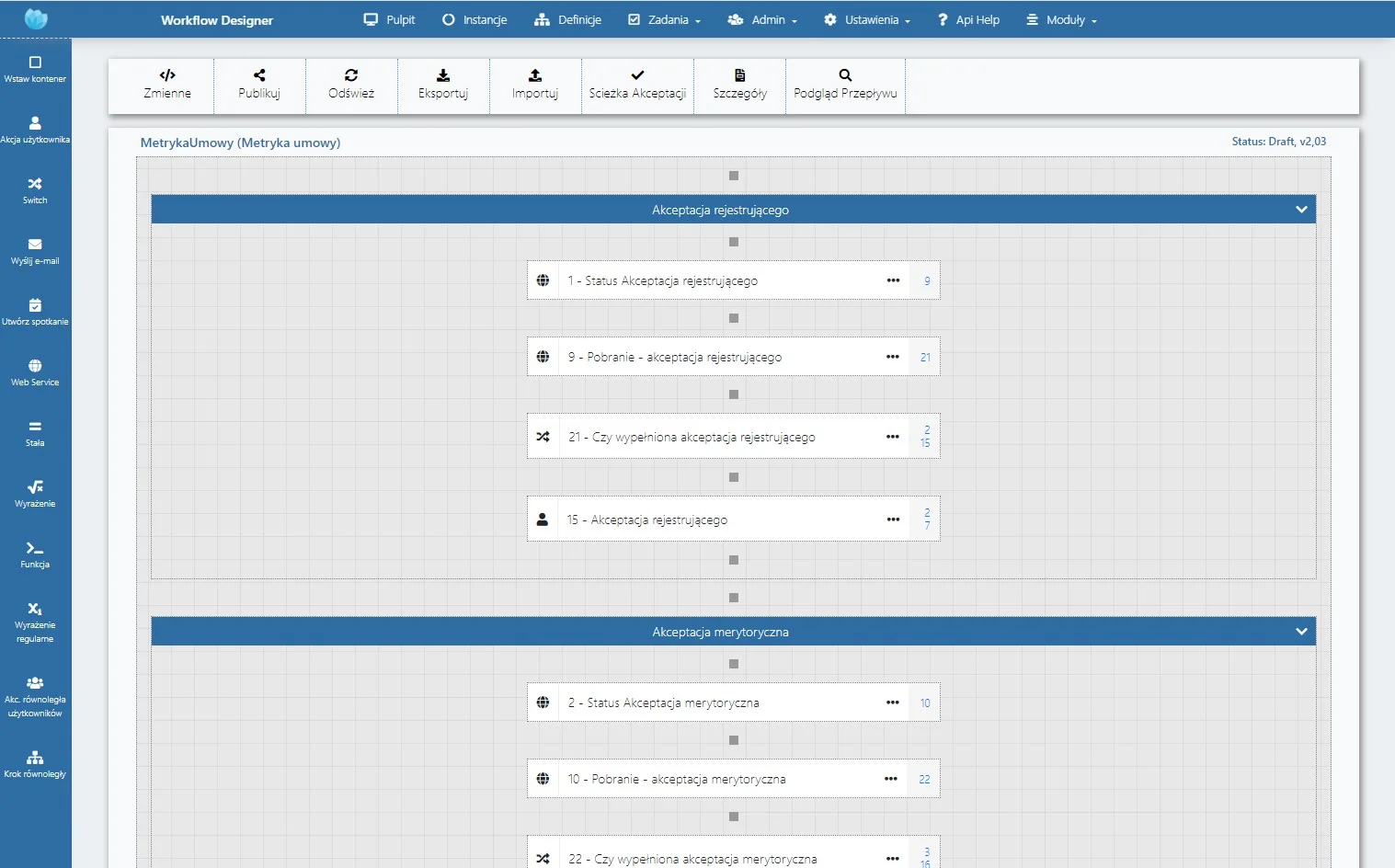
Task: Open options menu on step 15 Akceptacja rejestrującego
Action: click(892, 519)
